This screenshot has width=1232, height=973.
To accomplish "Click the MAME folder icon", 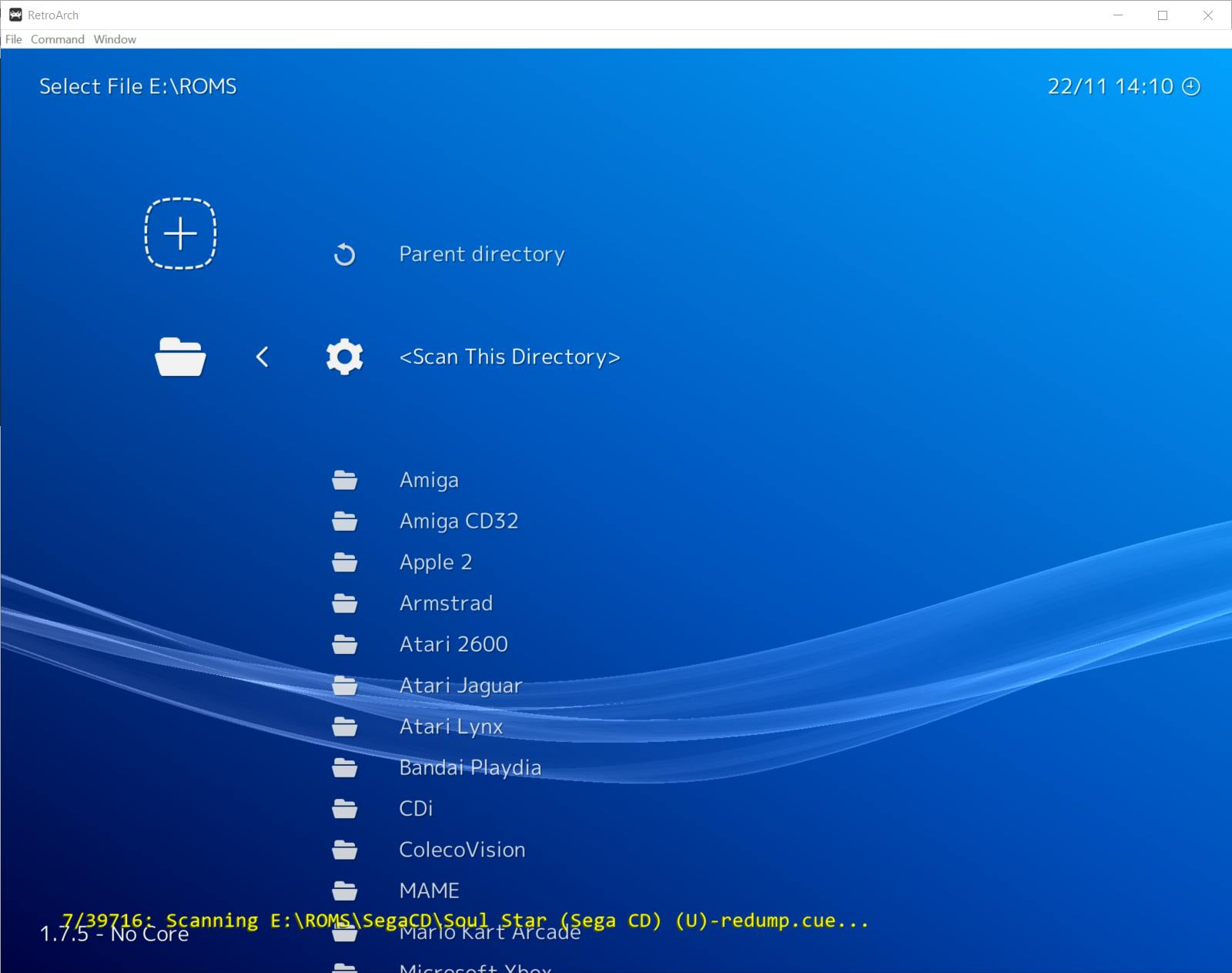I will [344, 891].
